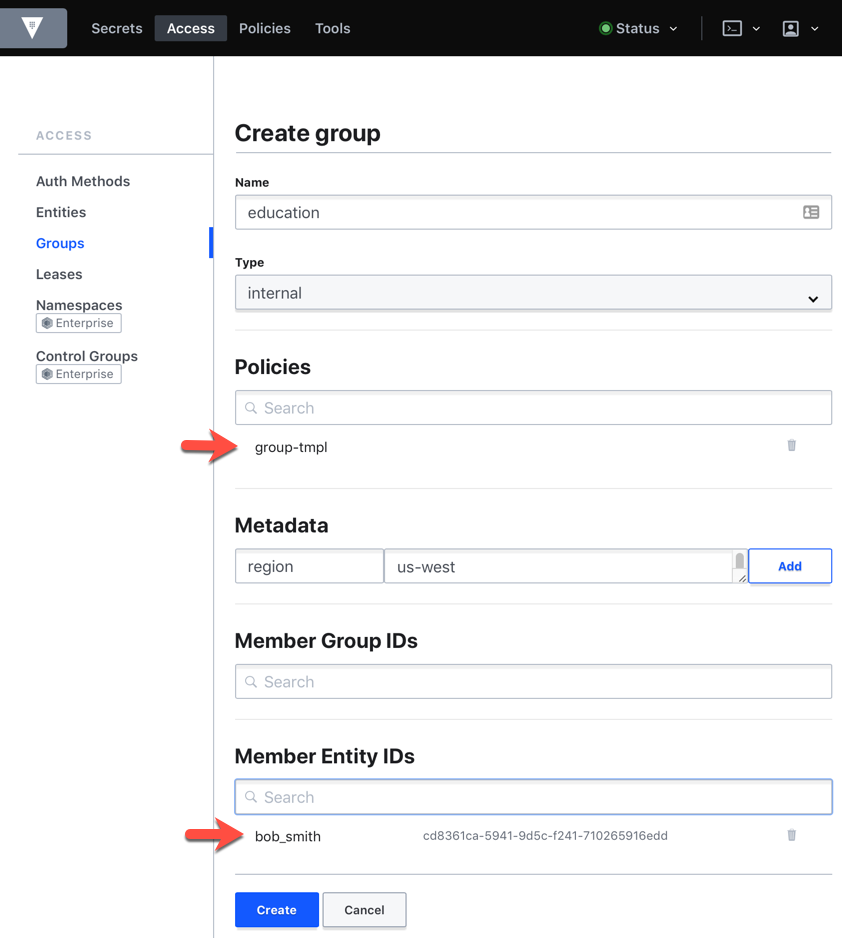Open the Tools section in the navbar
The width and height of the screenshot is (842, 938).
[x=332, y=28]
